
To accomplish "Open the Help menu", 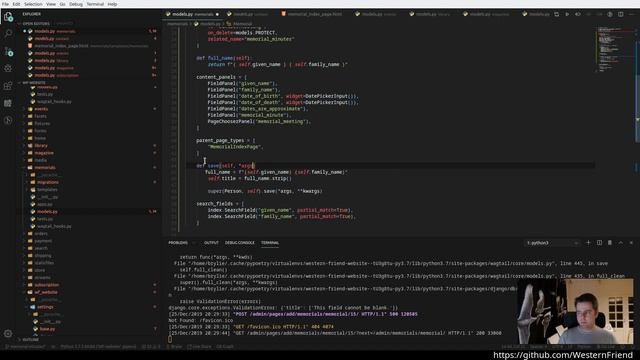I will 112,4.
